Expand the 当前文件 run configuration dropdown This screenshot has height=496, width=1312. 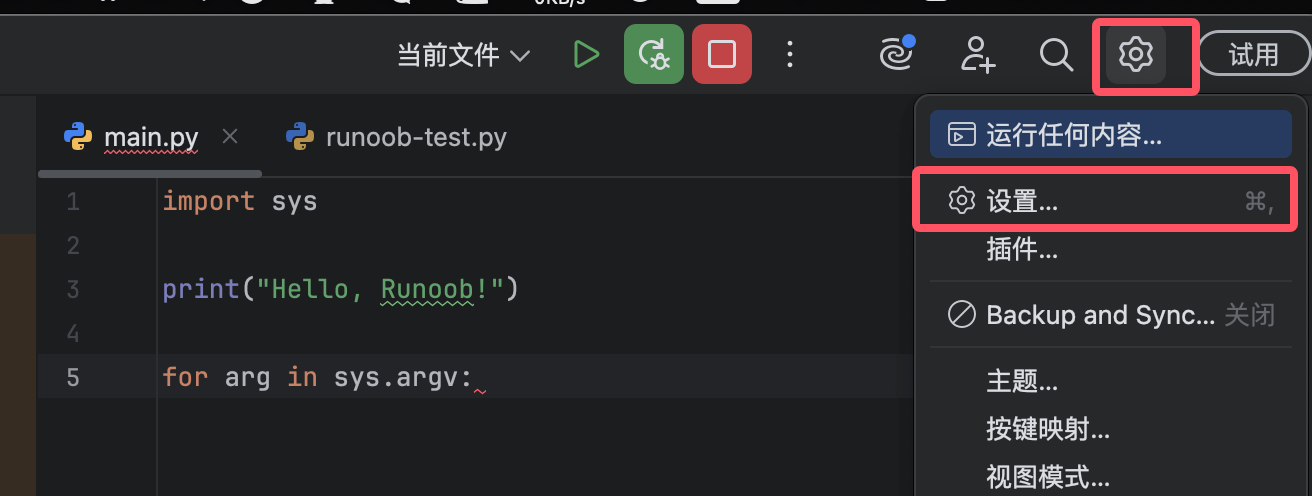pos(463,55)
